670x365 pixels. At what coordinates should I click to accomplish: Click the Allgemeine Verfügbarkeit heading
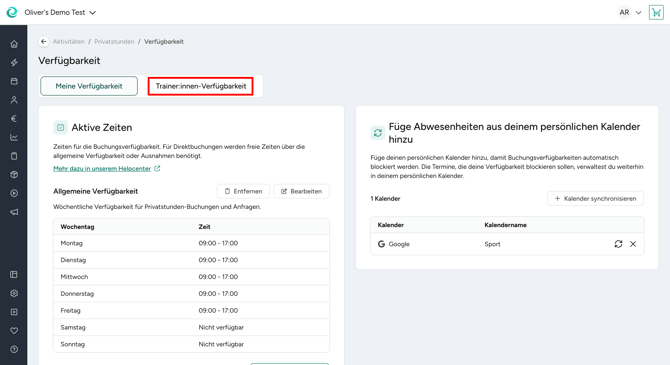(95, 191)
